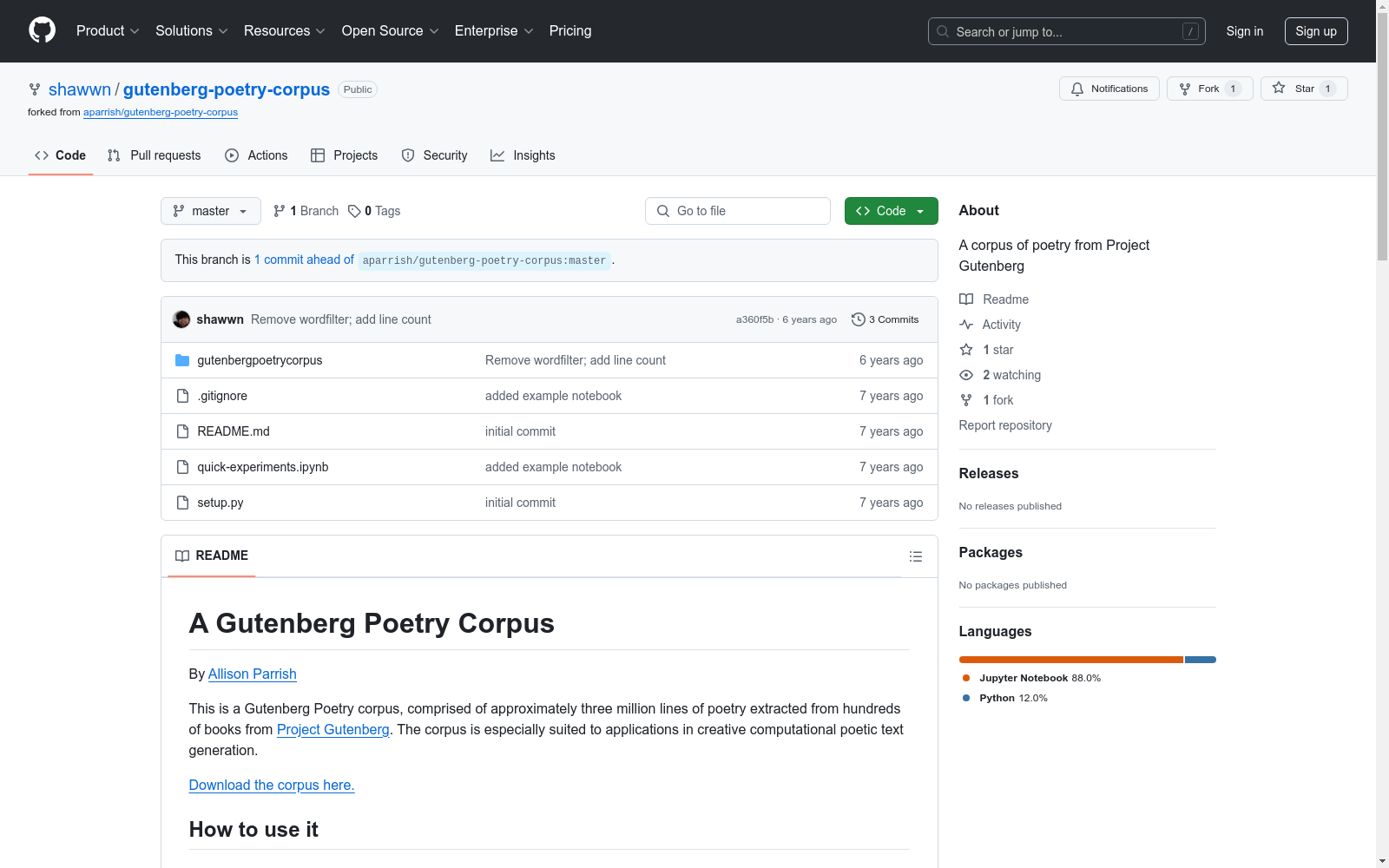Open the green Code dropdown button
This screenshot has height=868, width=1389.
click(891, 211)
